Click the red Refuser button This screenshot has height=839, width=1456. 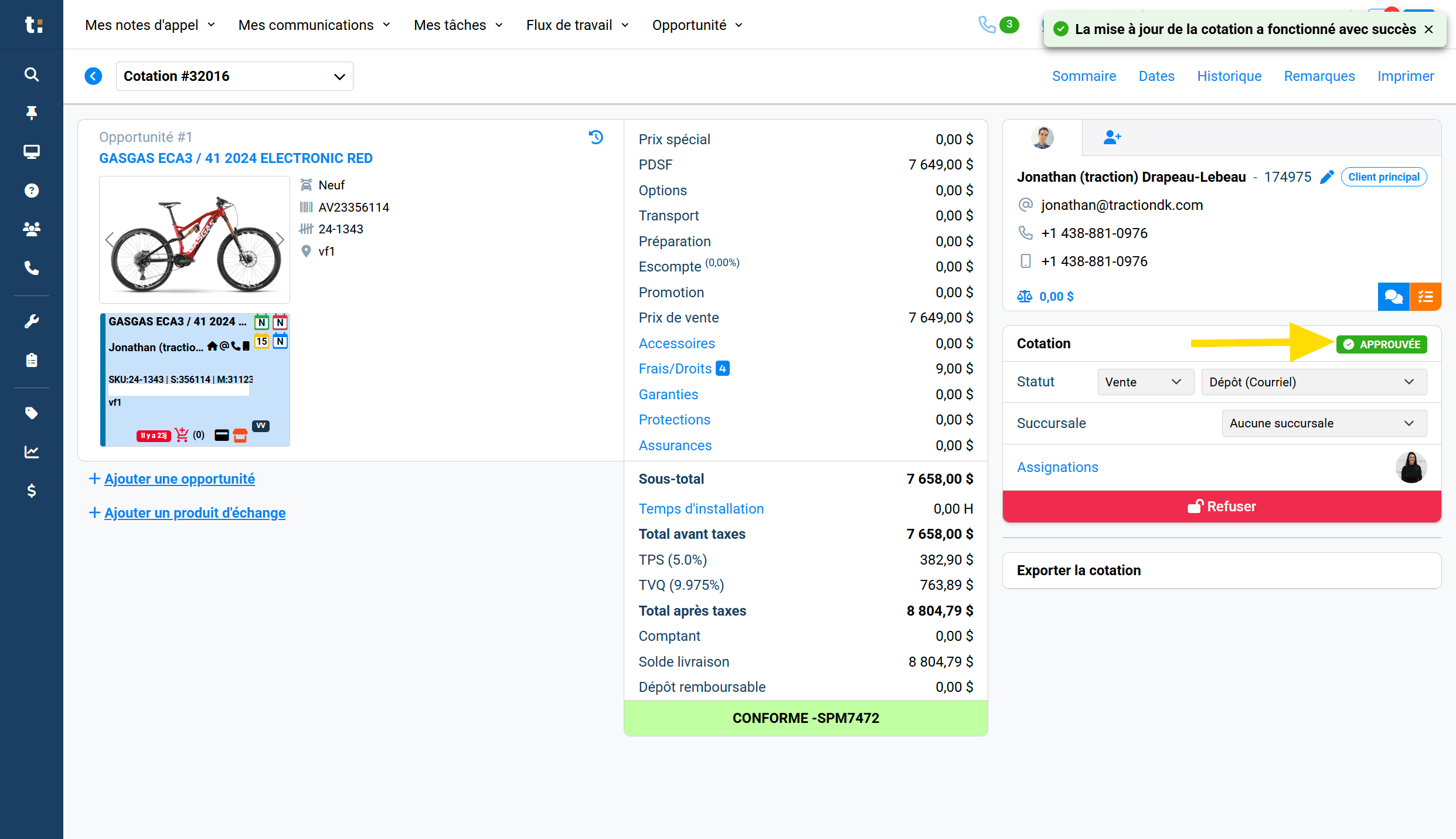pos(1222,507)
